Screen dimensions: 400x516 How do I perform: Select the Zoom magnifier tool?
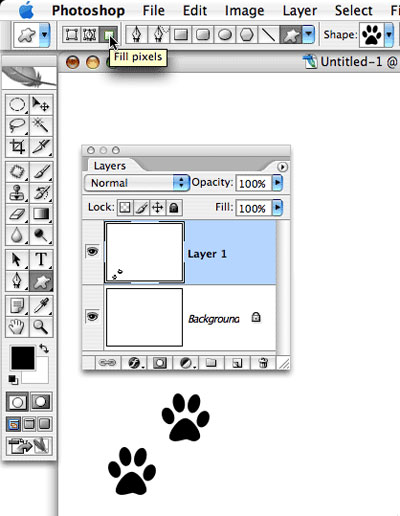(41, 327)
